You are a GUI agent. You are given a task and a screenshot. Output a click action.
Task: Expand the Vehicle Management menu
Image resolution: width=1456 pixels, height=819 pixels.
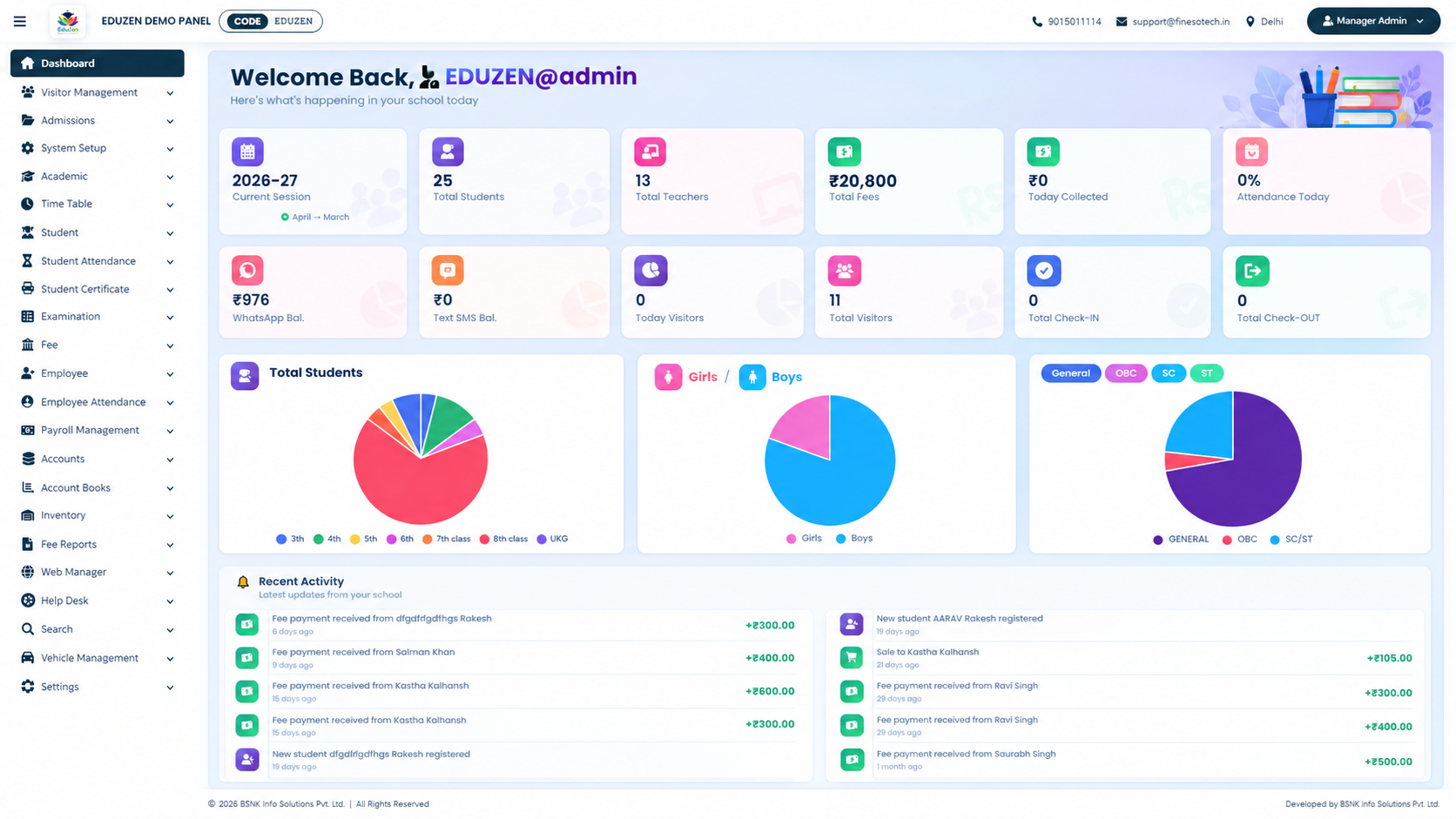(98, 659)
